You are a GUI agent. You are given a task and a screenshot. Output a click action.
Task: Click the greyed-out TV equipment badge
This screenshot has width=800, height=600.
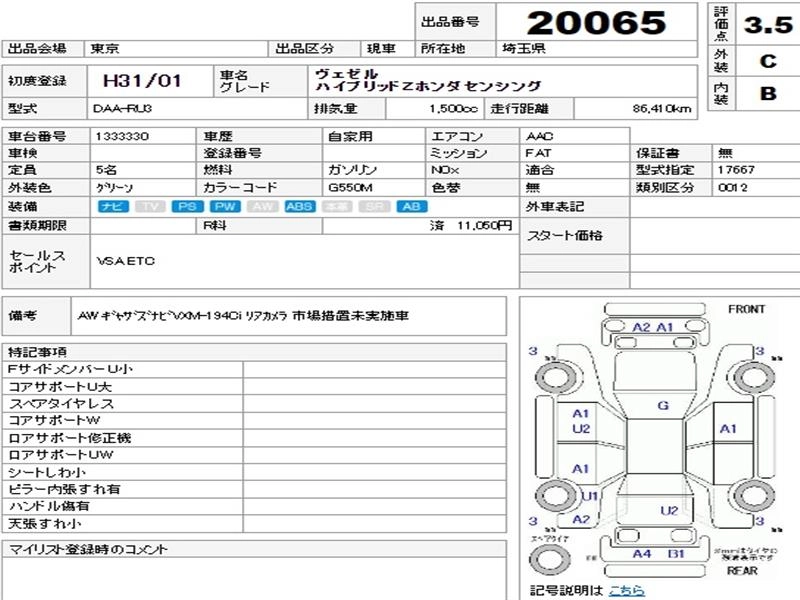click(150, 207)
